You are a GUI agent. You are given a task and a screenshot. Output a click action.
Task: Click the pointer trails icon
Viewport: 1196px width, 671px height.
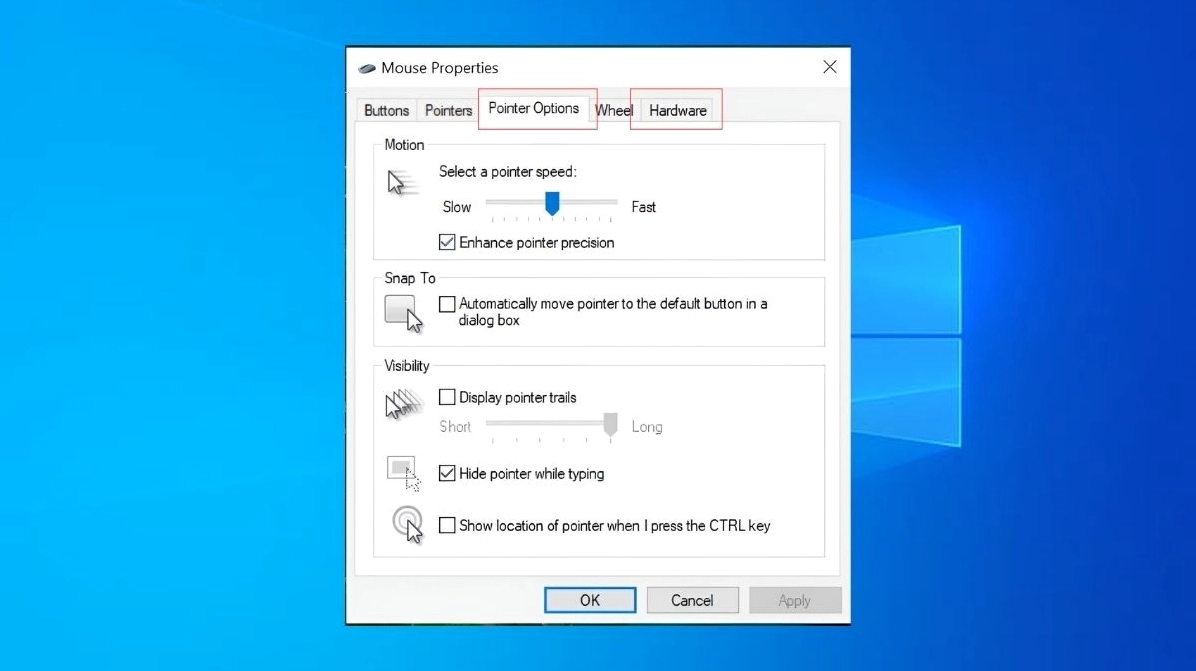coord(403,405)
